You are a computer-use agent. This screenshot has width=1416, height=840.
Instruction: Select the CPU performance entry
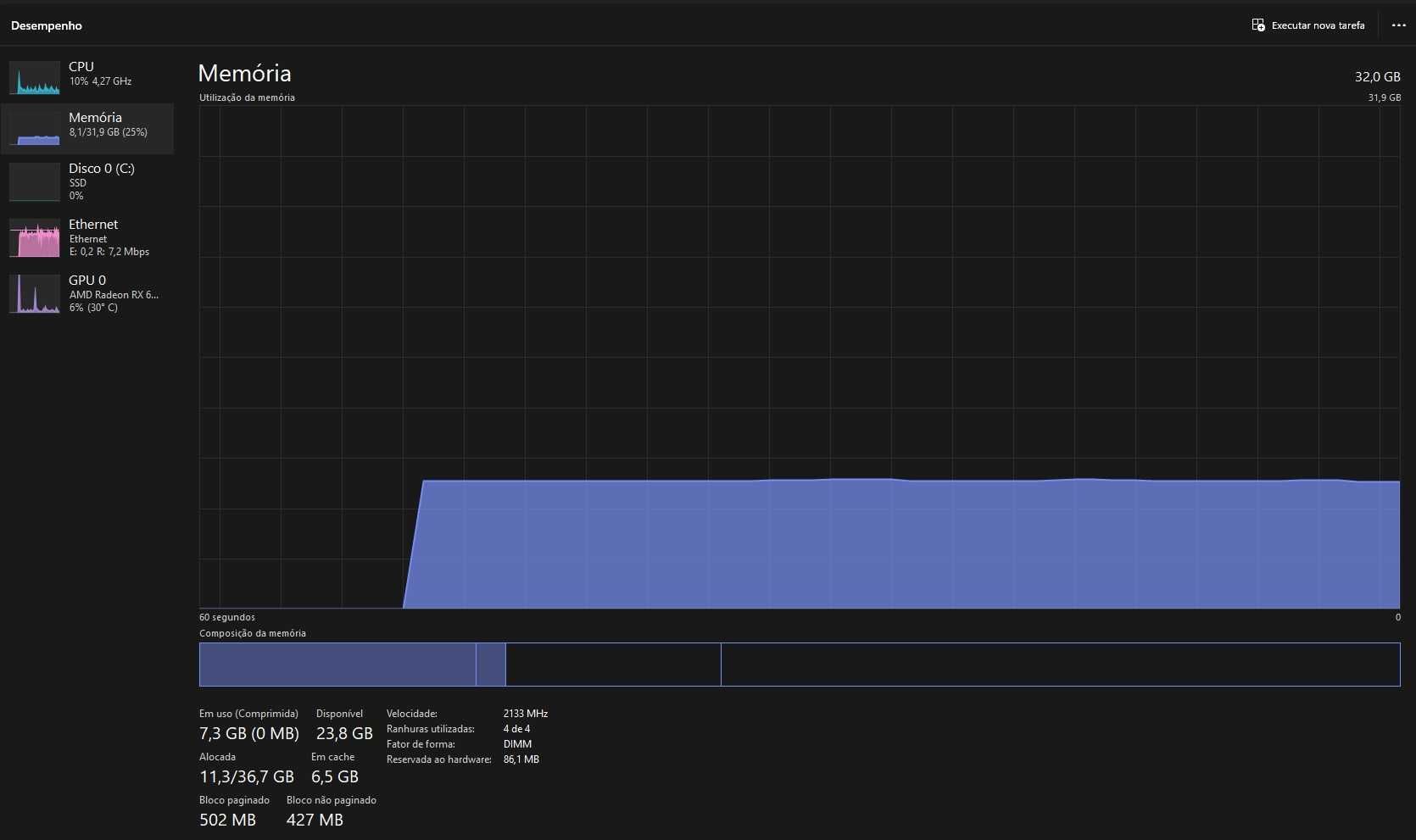click(x=87, y=78)
